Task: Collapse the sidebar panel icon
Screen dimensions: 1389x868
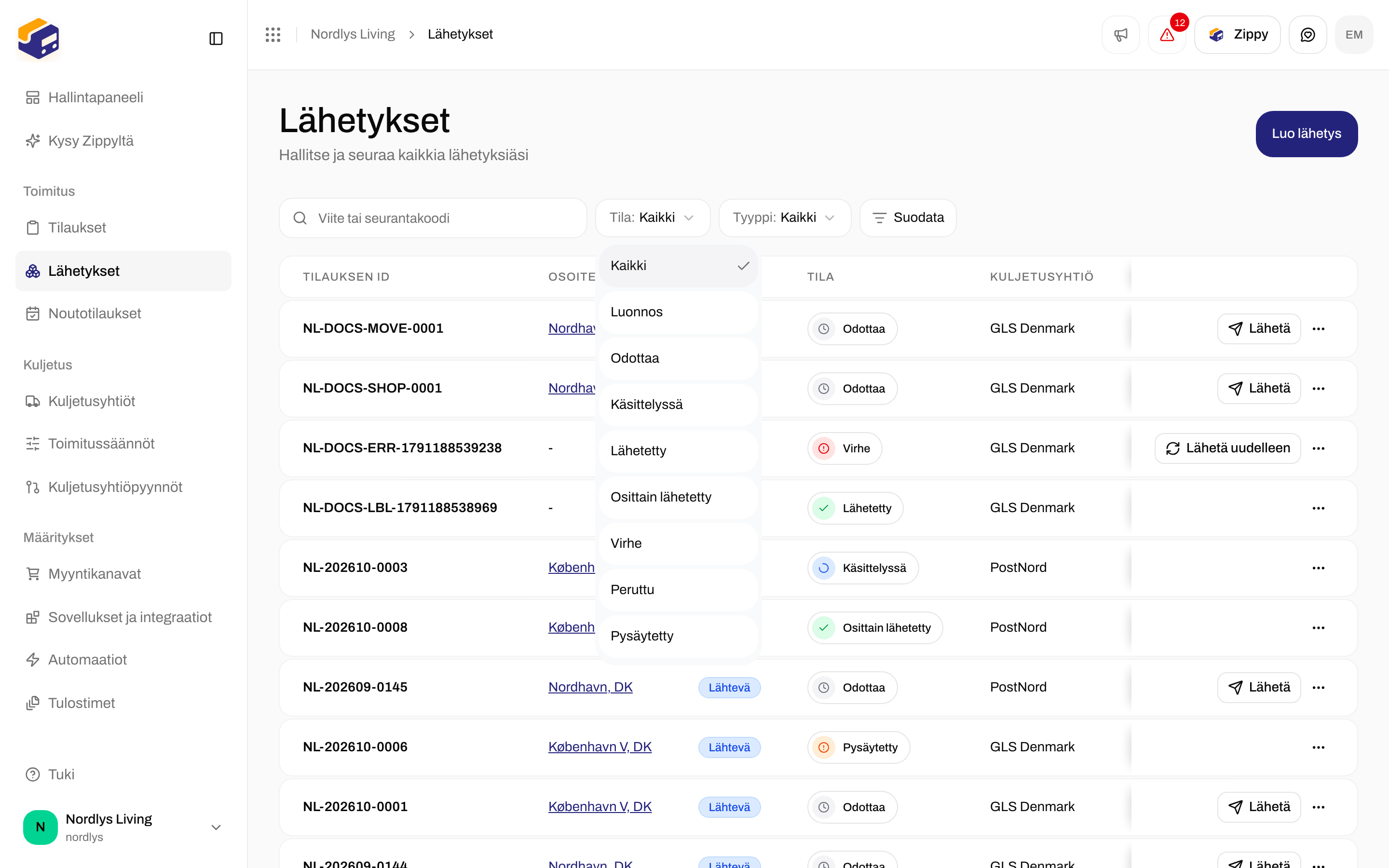Action: coord(216,39)
